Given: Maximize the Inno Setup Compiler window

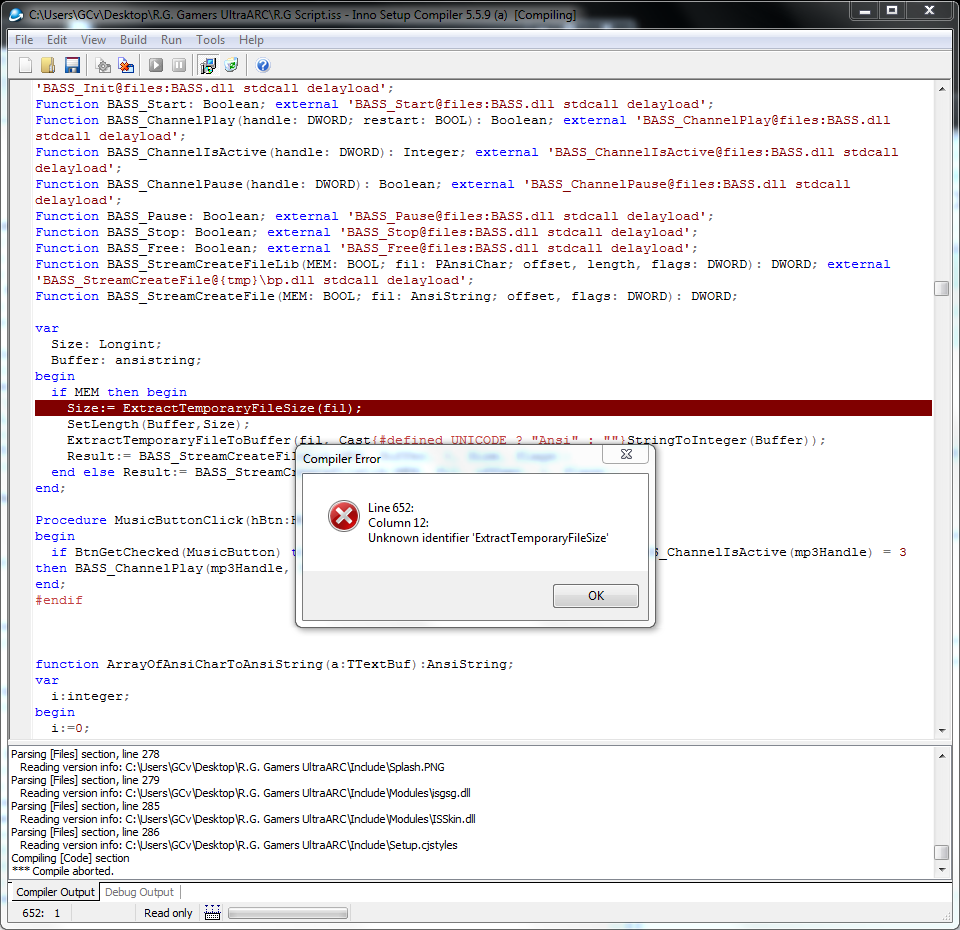Looking at the screenshot, I should 893,10.
